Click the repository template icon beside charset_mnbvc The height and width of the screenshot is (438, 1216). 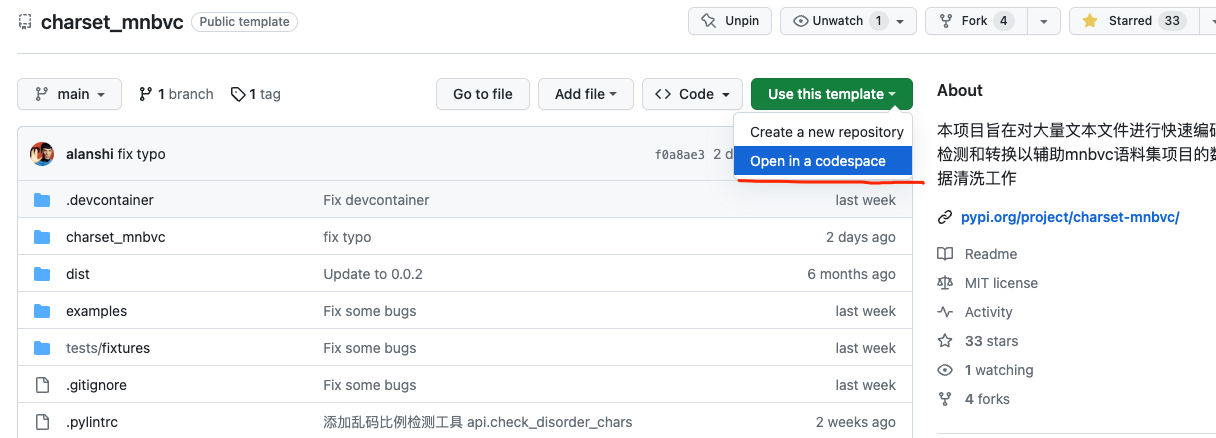pos(26,21)
